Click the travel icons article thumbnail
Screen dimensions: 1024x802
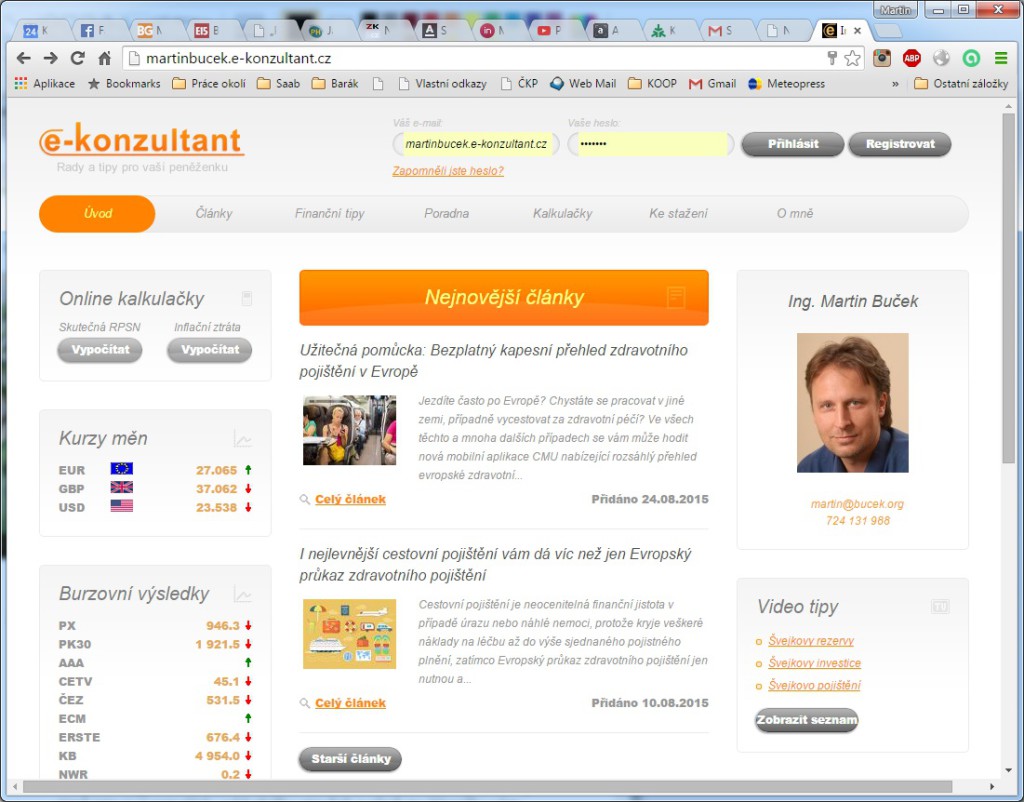[x=349, y=634]
